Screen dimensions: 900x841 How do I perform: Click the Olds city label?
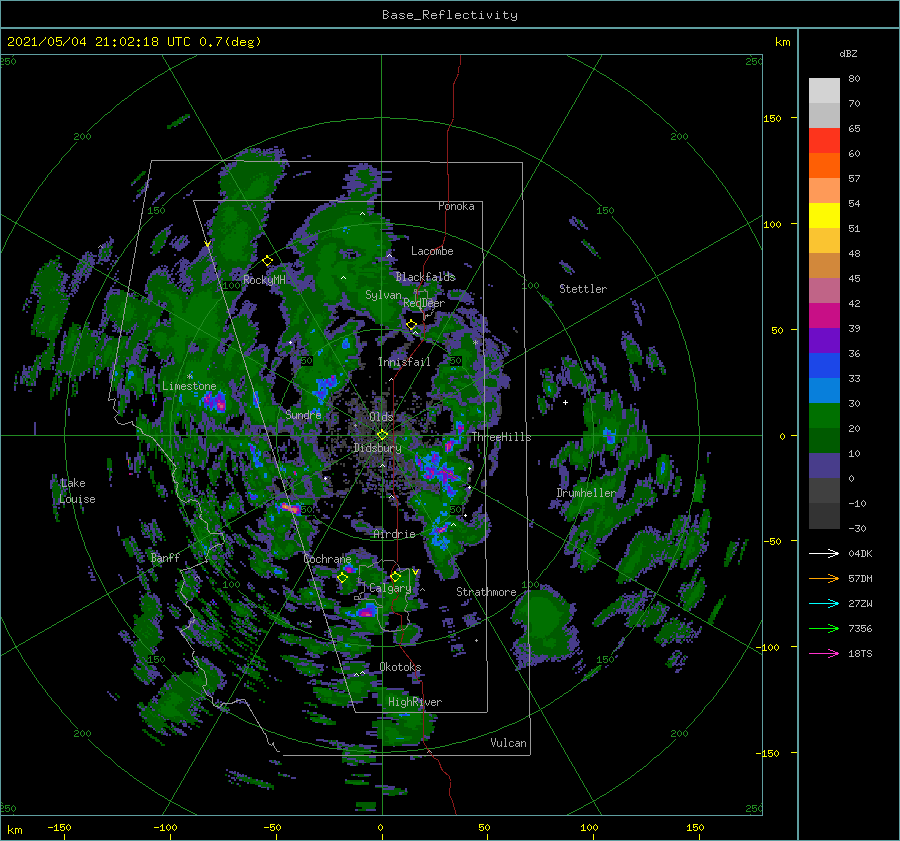(381, 416)
